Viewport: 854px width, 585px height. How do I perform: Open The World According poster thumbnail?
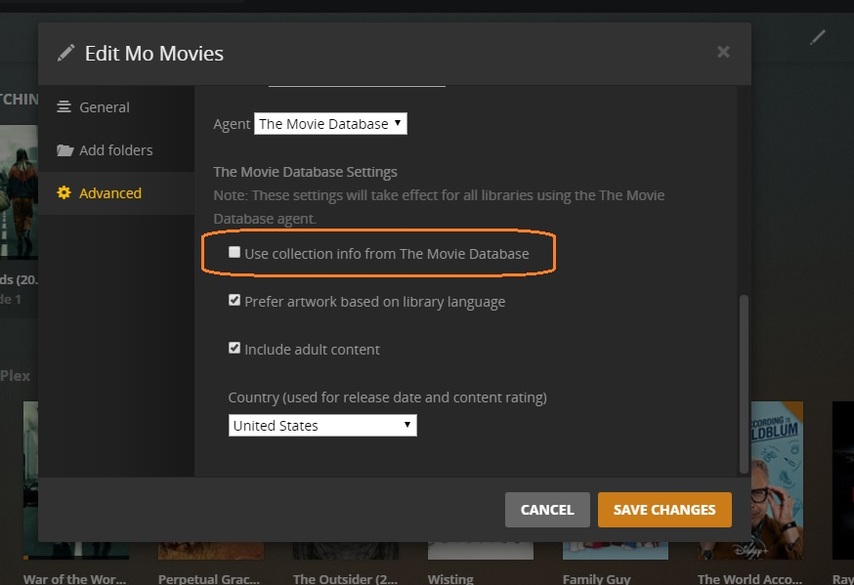click(x=777, y=480)
